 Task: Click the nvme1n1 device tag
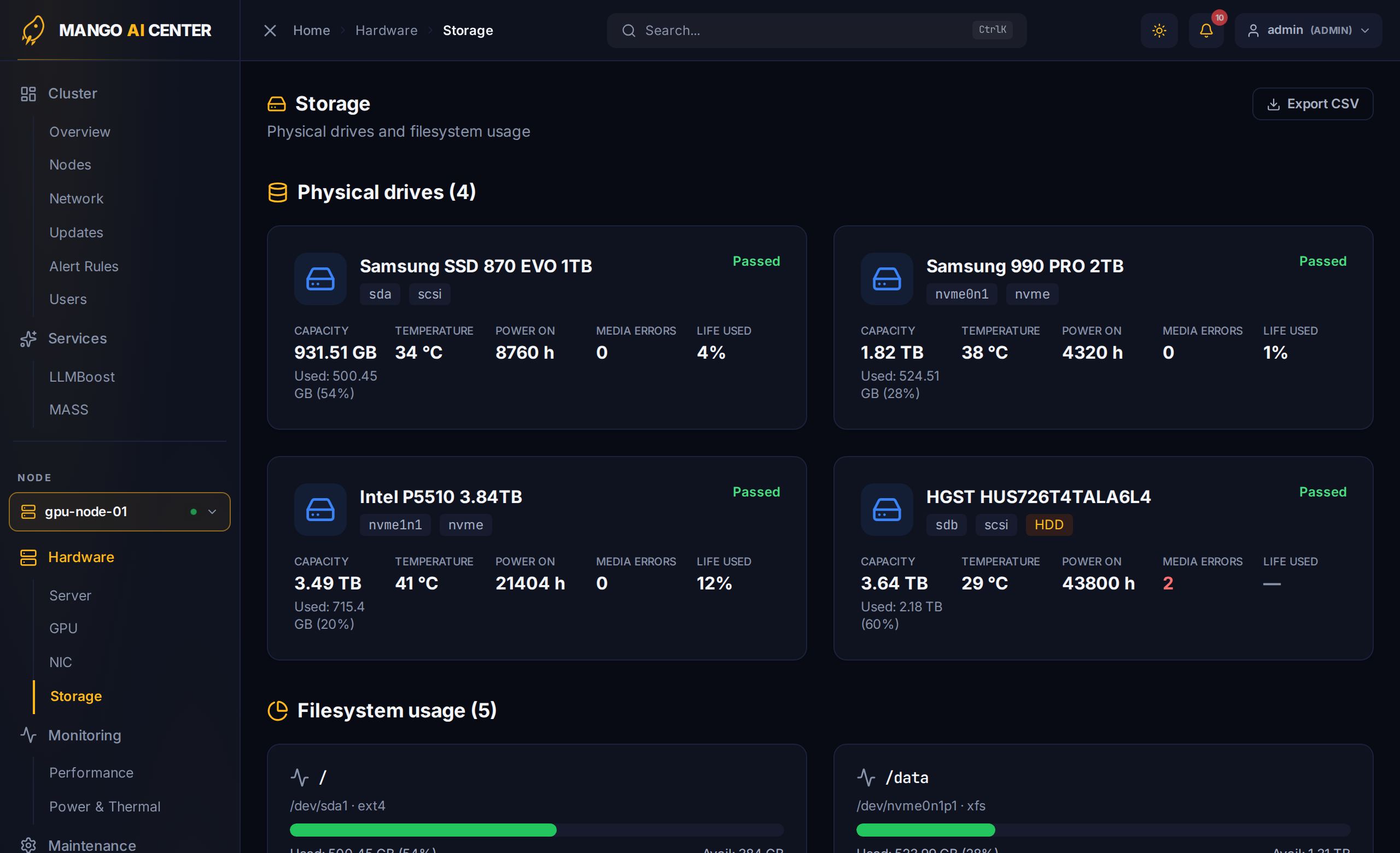click(x=395, y=525)
